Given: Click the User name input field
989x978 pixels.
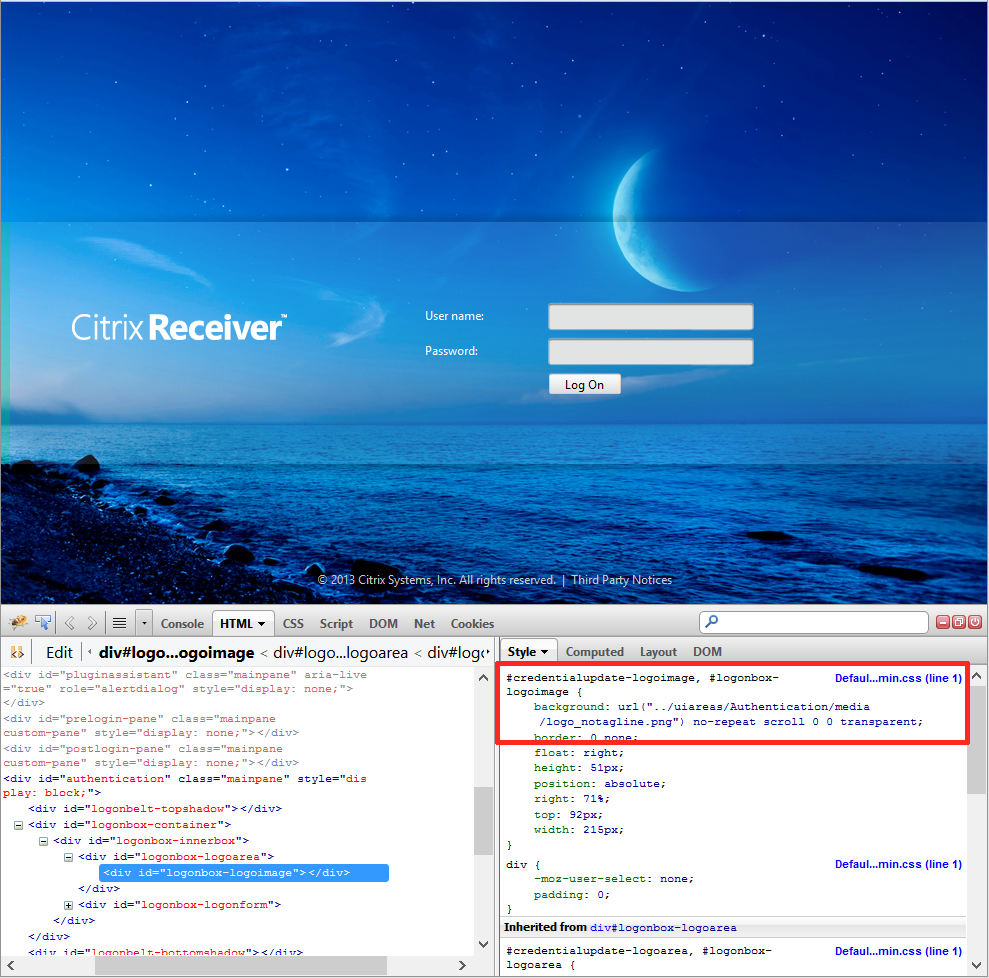Looking at the screenshot, I should tap(650, 317).
